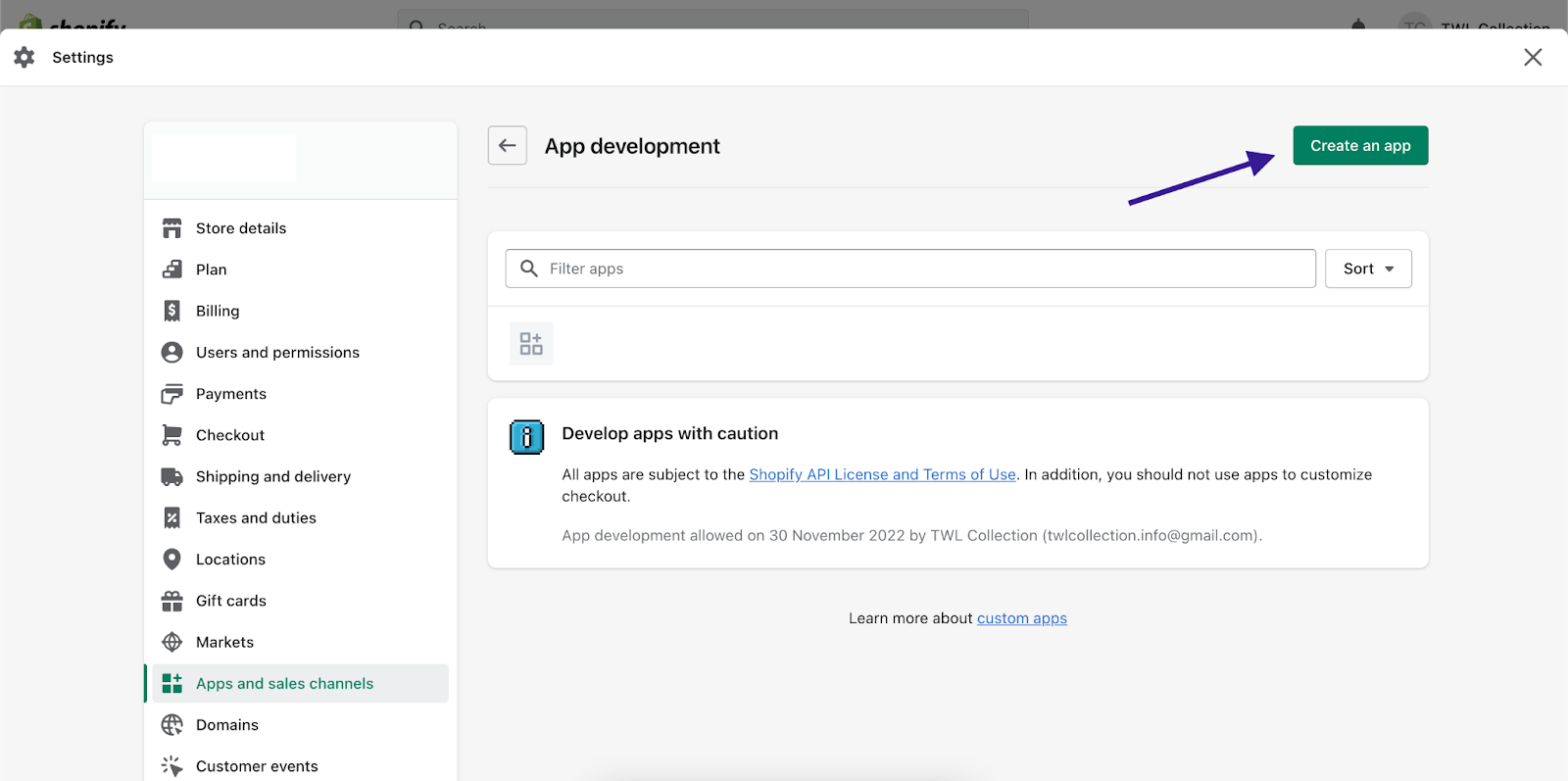Follow the custom apps link
This screenshot has height=781, width=1568.
(1022, 618)
